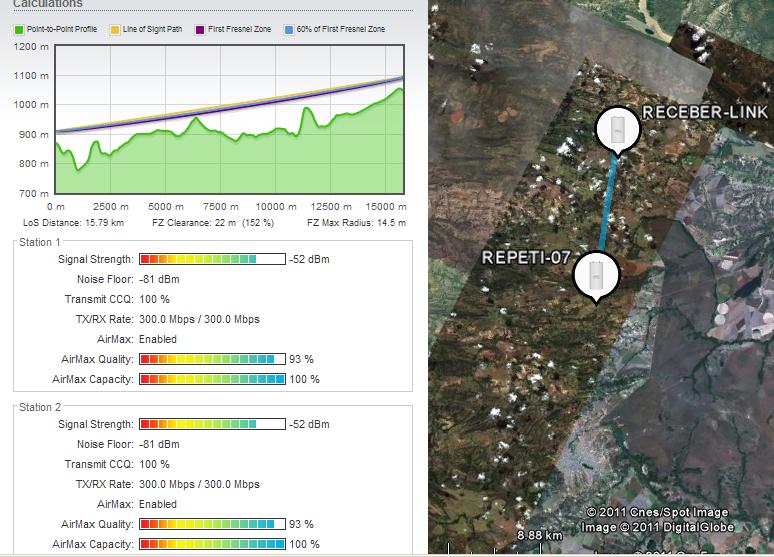774x557 pixels.
Task: Click the FZ Max Radius 14.5 m text
Action: pos(356,223)
